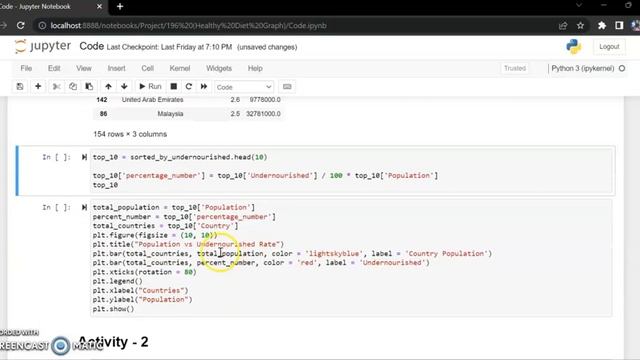Open the Edit menu
640x360 pixels.
[x=54, y=68]
